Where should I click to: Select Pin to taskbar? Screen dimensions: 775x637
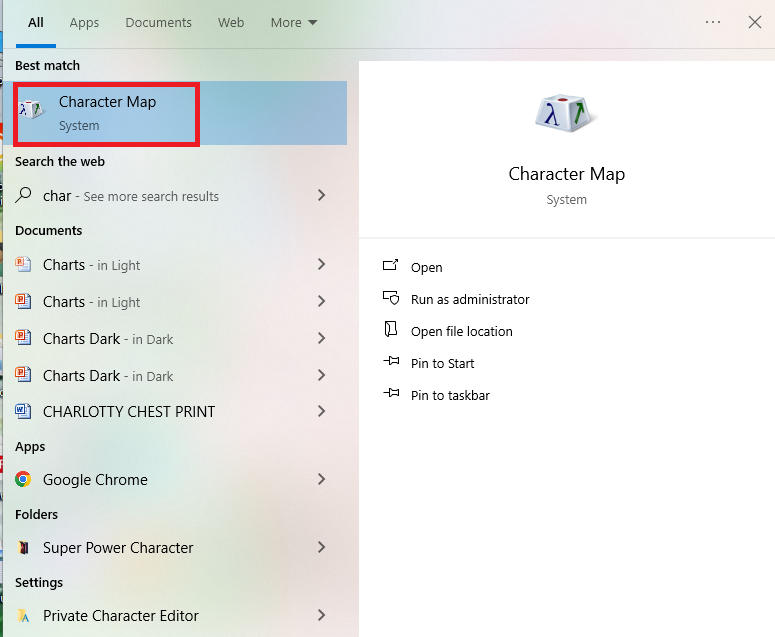[450, 395]
